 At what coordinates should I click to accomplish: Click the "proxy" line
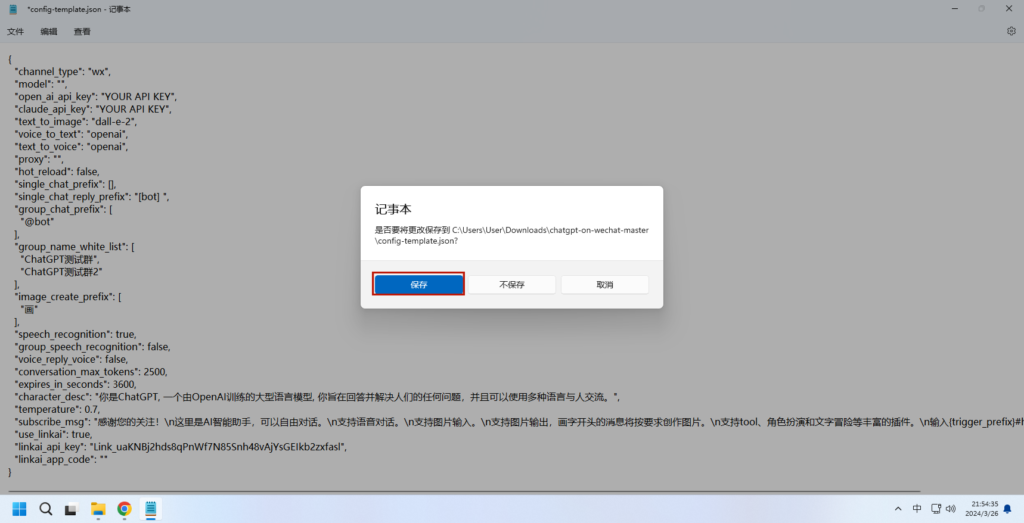39,159
